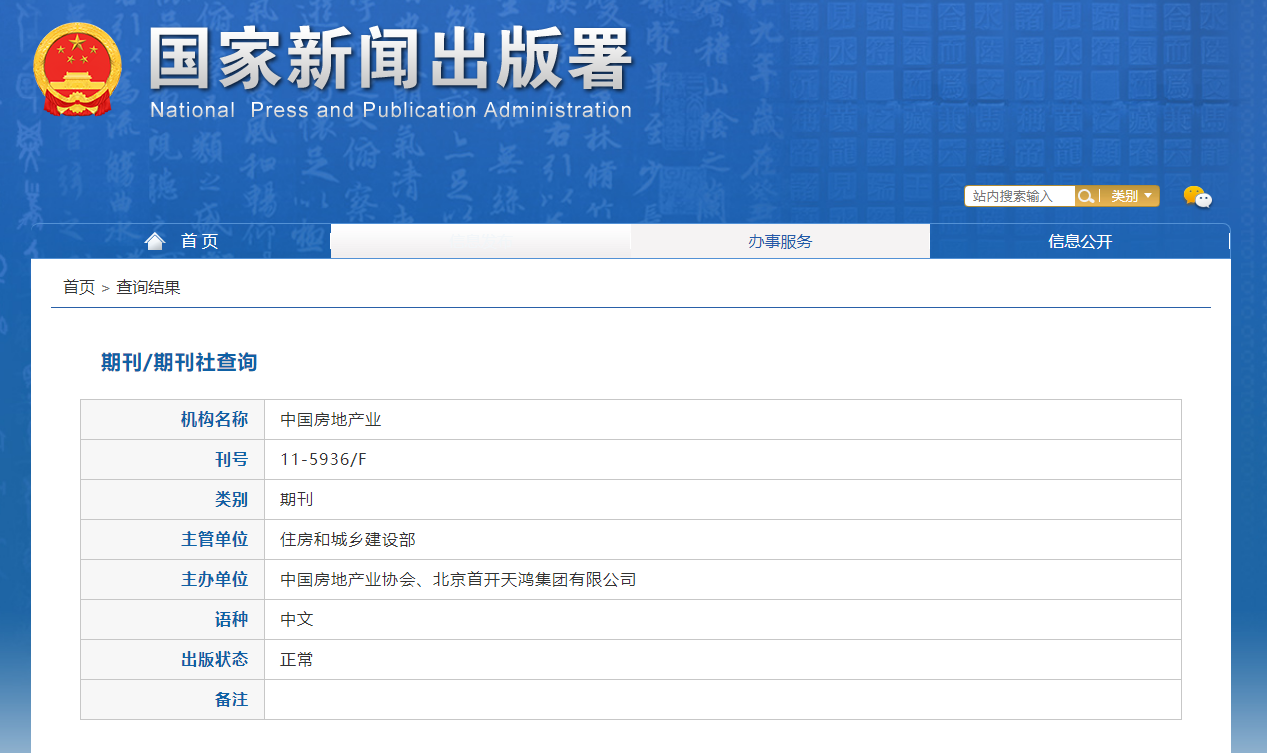Click the 查询结果 breadcrumb text

(x=148, y=288)
